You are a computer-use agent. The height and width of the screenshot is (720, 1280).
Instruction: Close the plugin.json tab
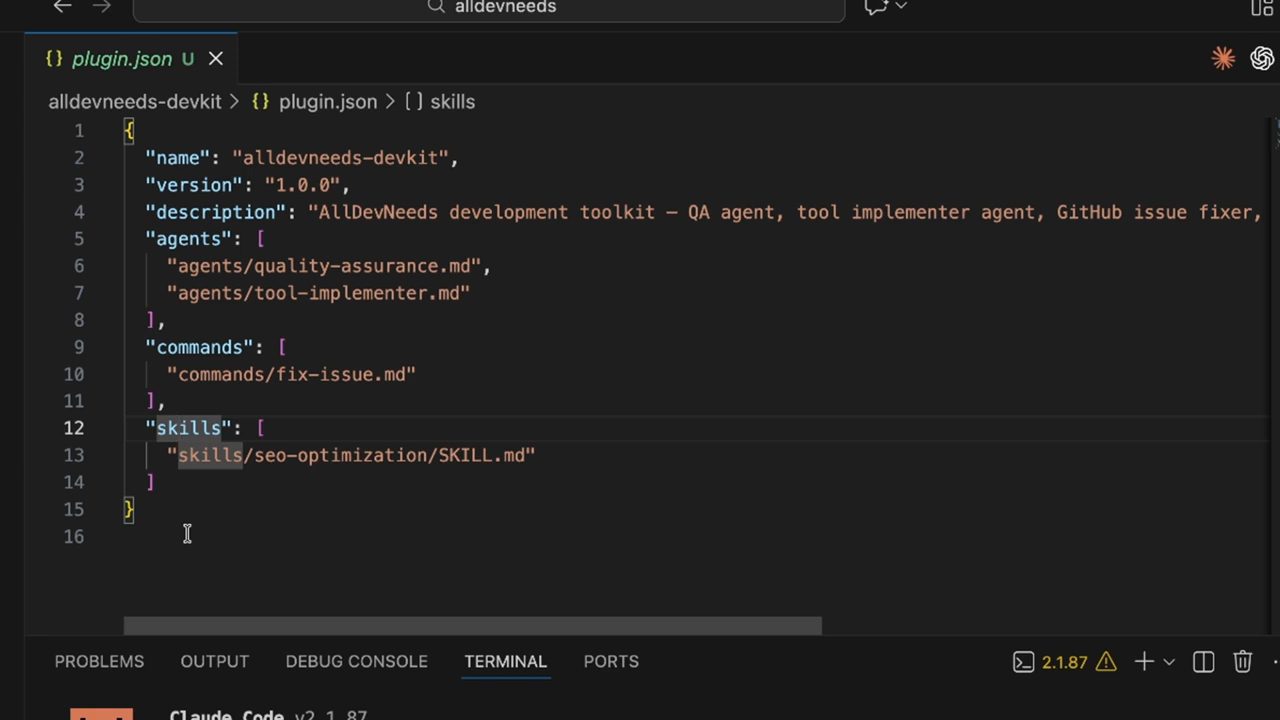coord(215,59)
